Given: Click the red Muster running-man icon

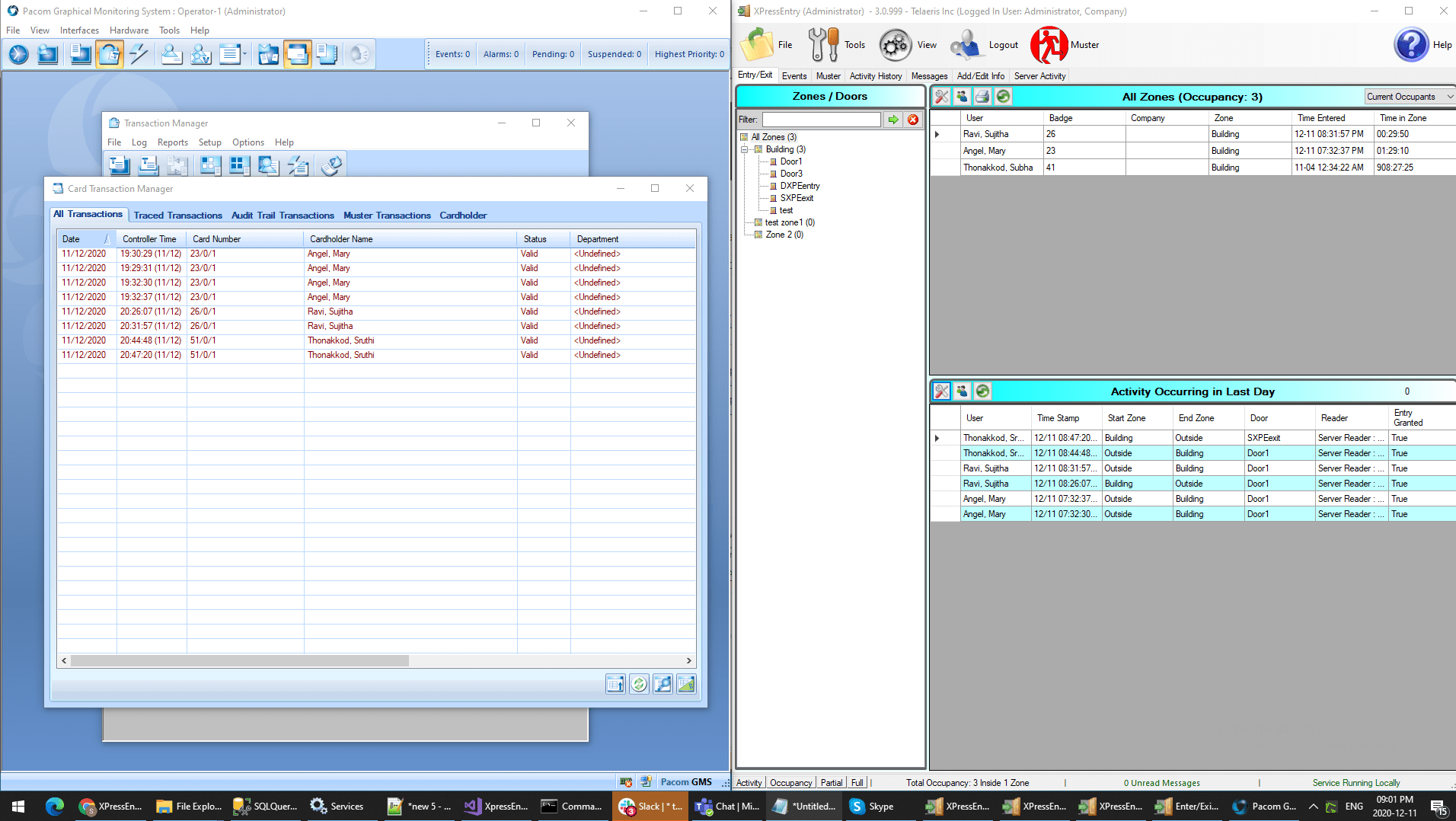Looking at the screenshot, I should coord(1049,45).
